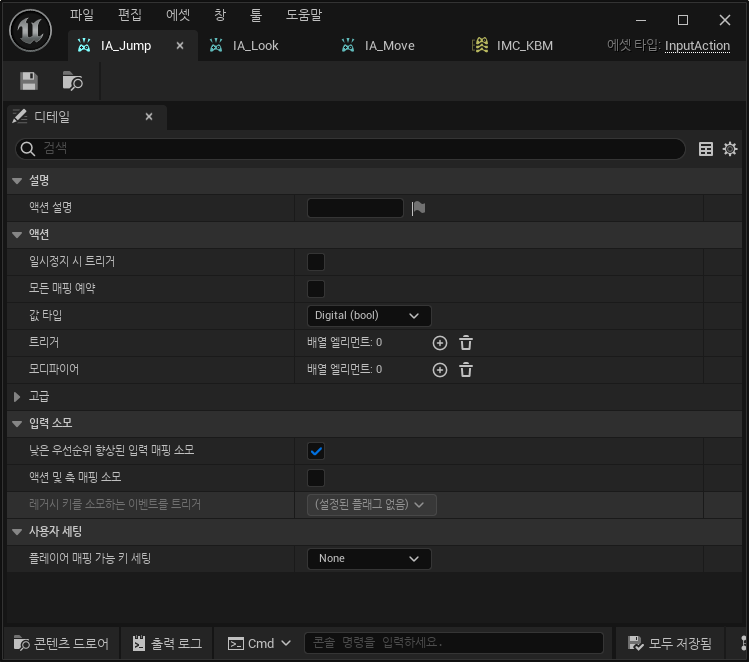Image resolution: width=749 pixels, height=662 pixels.
Task: Save the current asset with the floppy disk icon
Action: pyautogui.click(x=29, y=81)
